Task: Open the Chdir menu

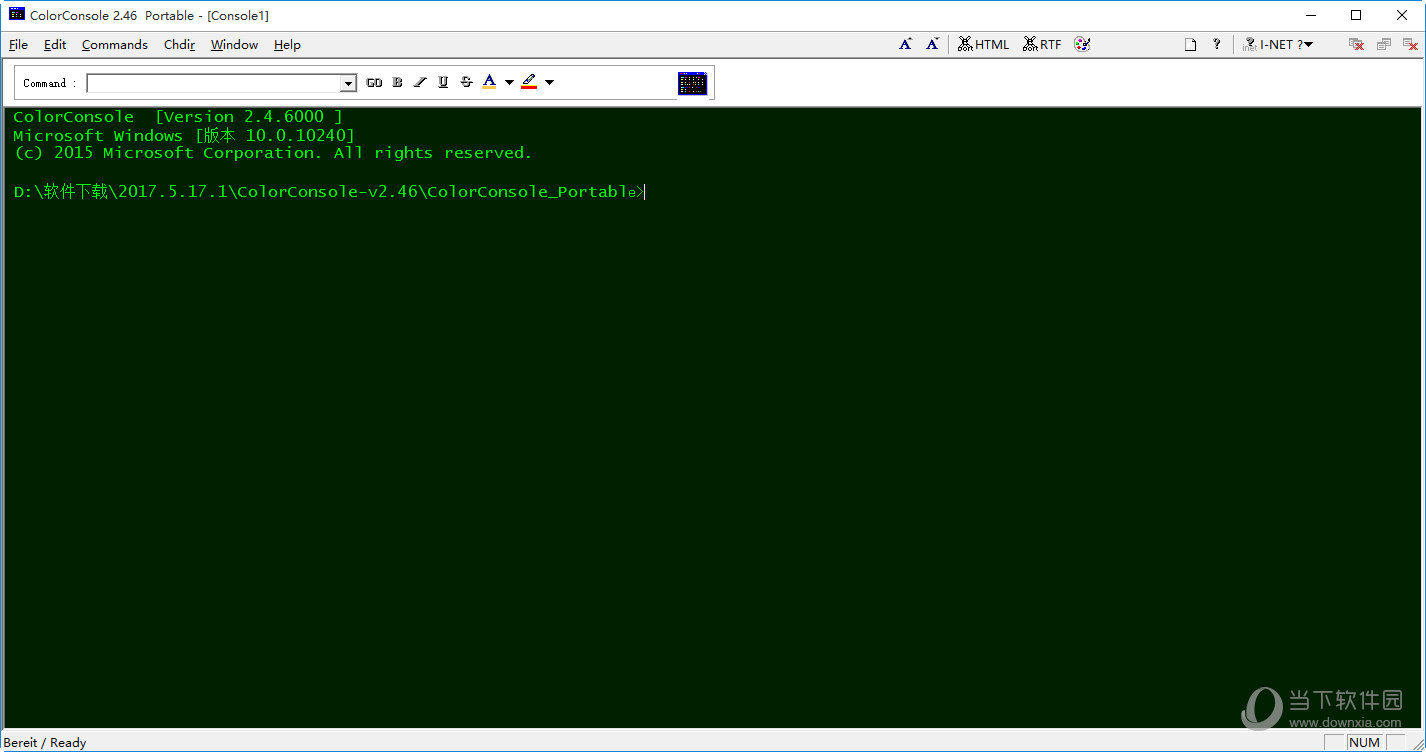Action: 180,45
